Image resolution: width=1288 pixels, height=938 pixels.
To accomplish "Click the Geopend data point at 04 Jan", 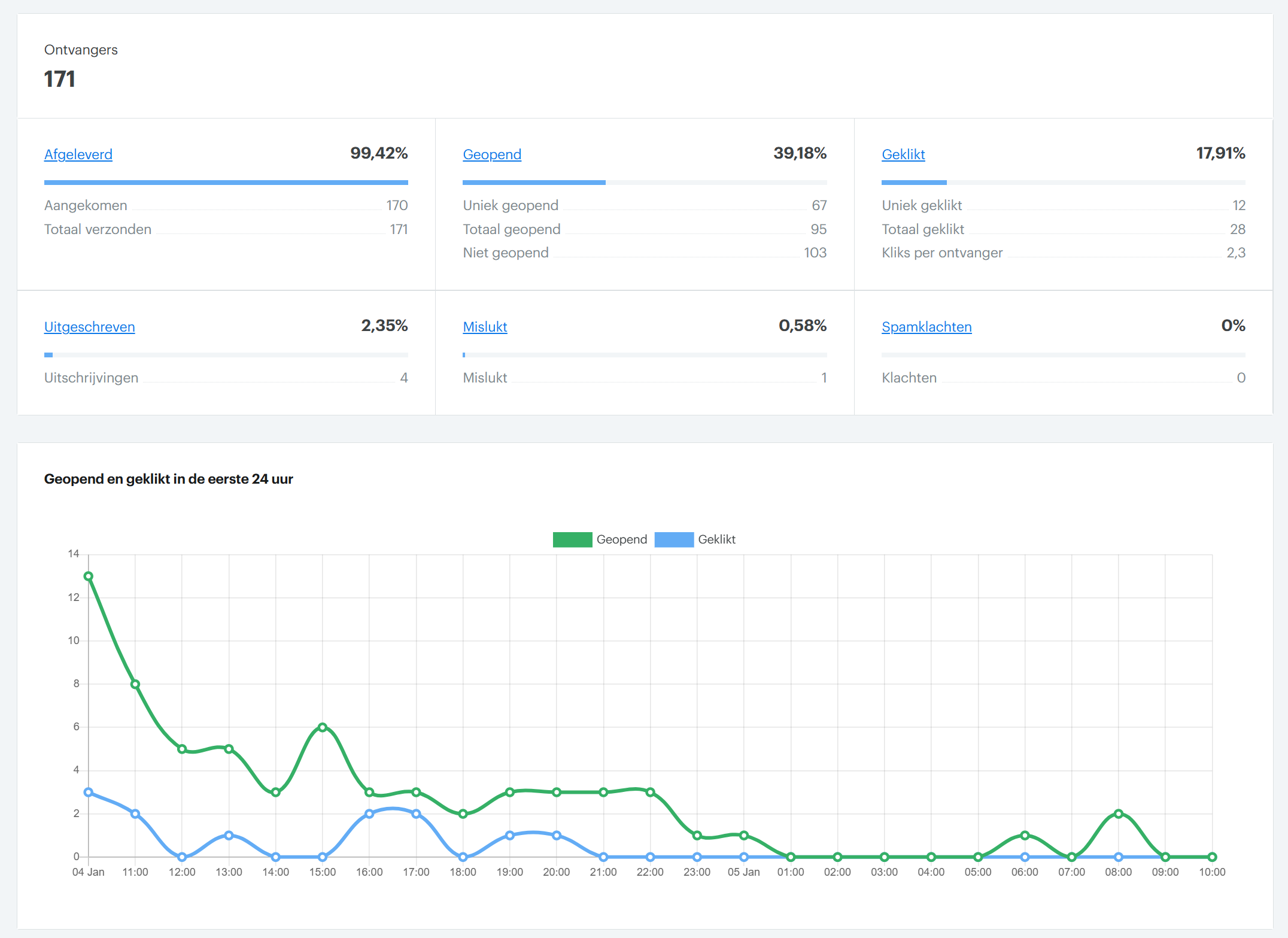I will pos(89,576).
